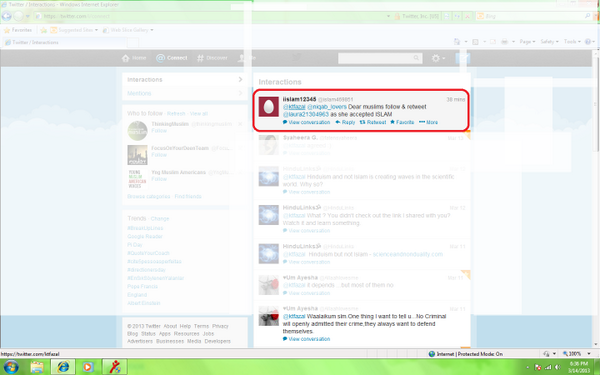Open the @niqab_lovers mention link
The width and height of the screenshot is (600, 375).
click(327, 107)
